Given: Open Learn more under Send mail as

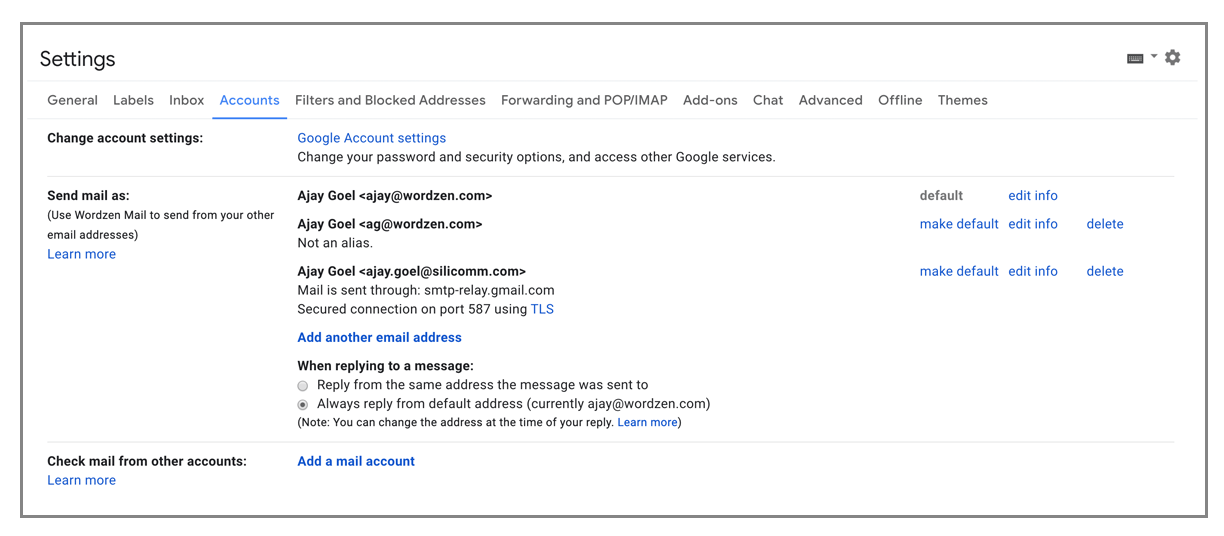Looking at the screenshot, I should [x=81, y=254].
